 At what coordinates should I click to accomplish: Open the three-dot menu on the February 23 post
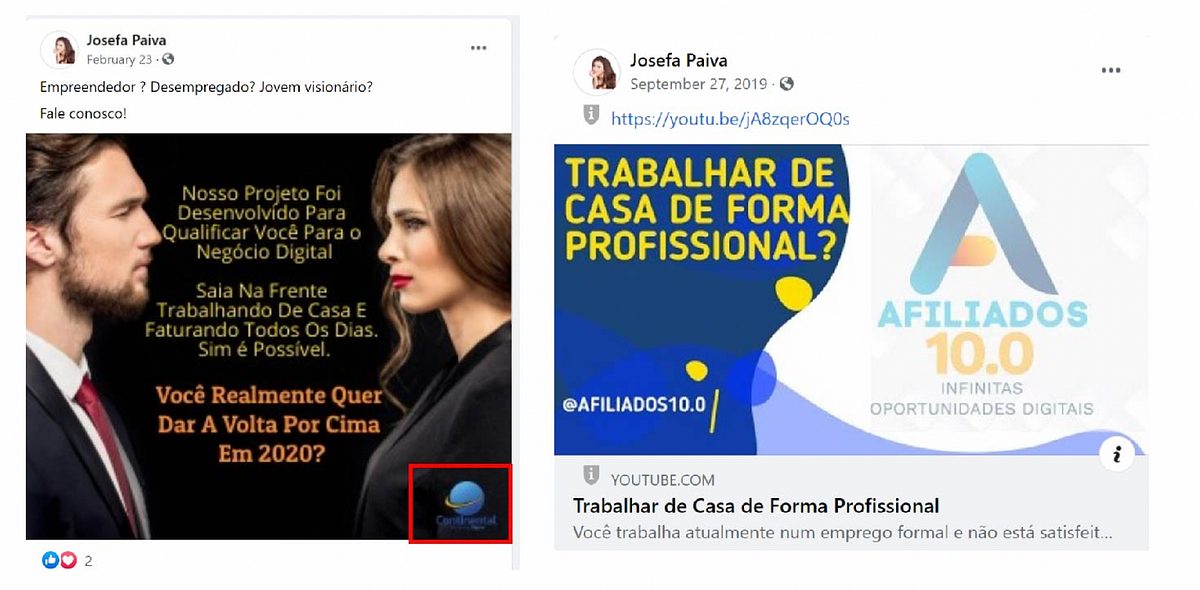(x=479, y=48)
